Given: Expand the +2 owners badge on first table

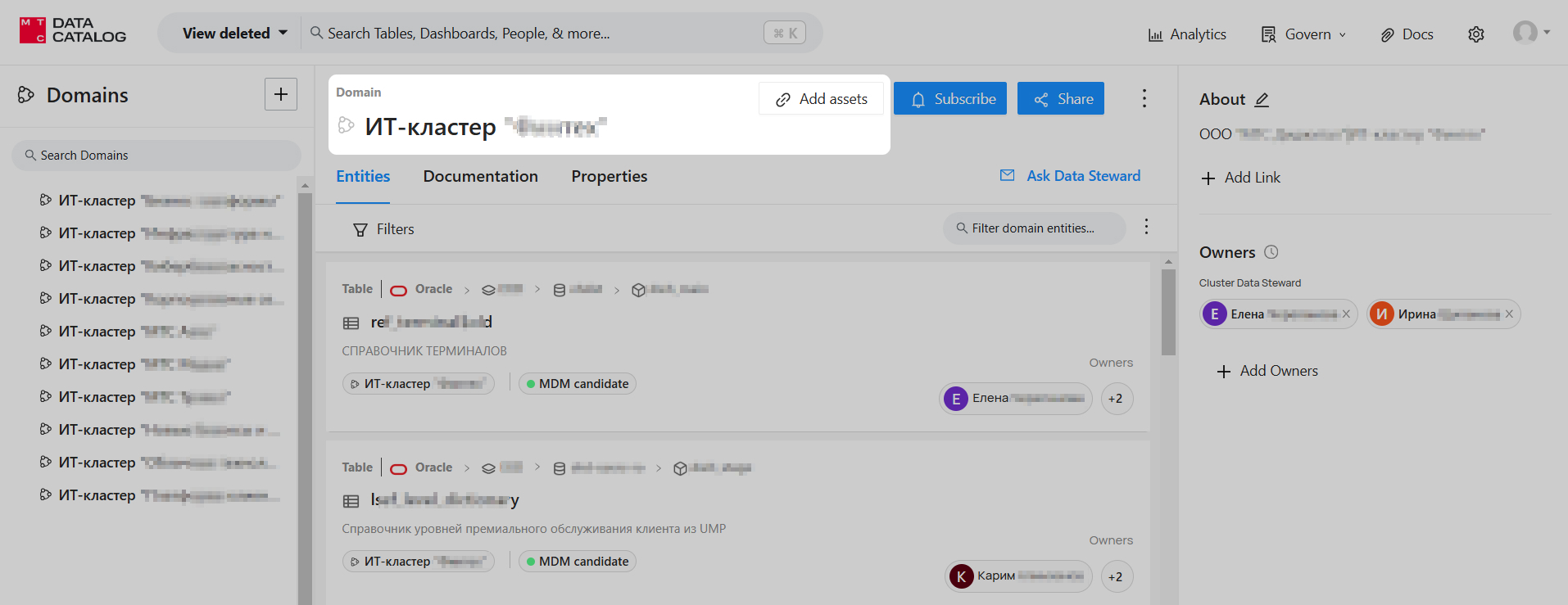Looking at the screenshot, I should [1116, 399].
